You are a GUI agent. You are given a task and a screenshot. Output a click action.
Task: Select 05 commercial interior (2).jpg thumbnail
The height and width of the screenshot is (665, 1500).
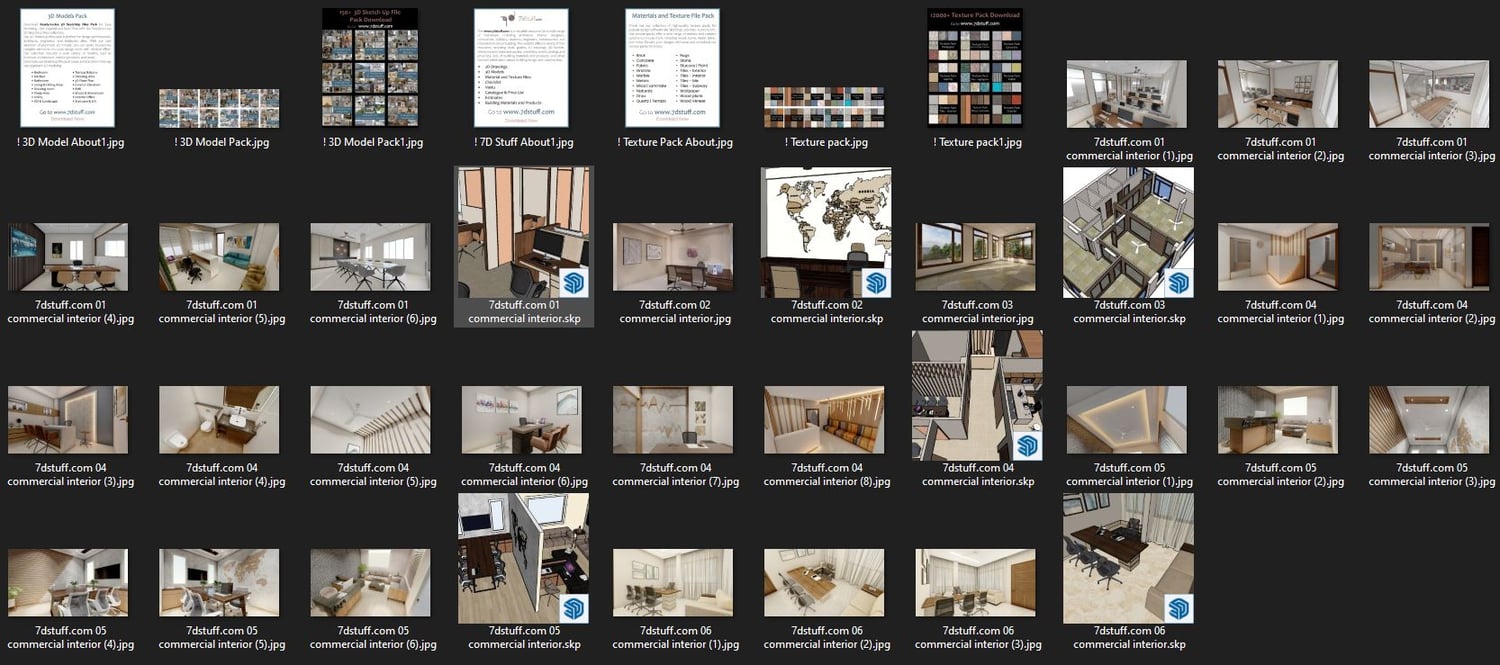pos(1278,420)
